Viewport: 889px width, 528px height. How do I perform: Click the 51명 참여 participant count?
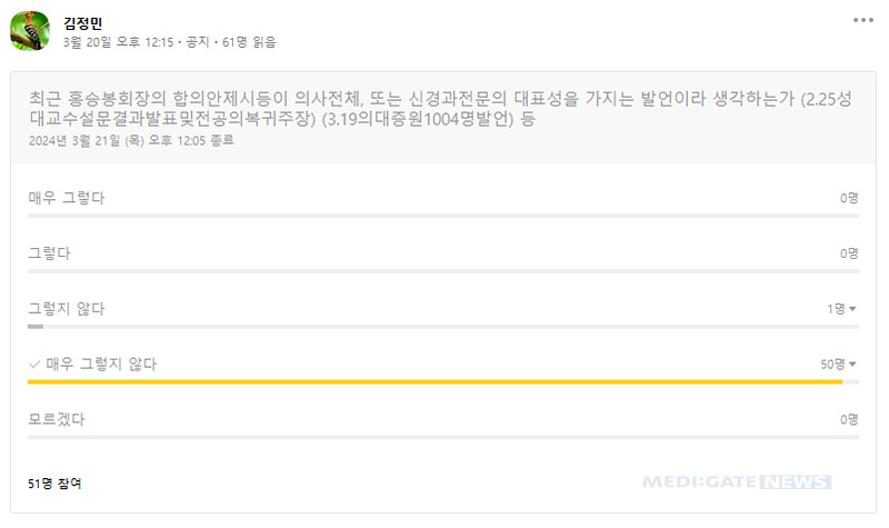point(54,483)
